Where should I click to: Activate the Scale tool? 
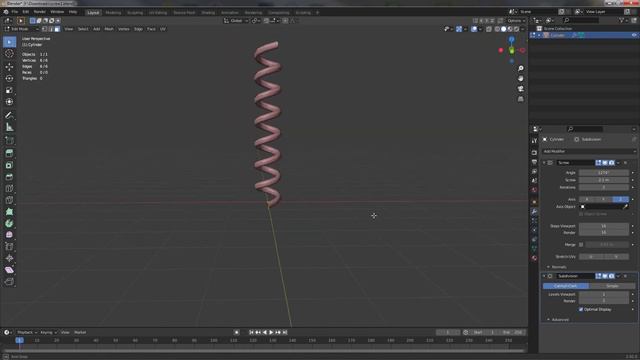[9, 90]
